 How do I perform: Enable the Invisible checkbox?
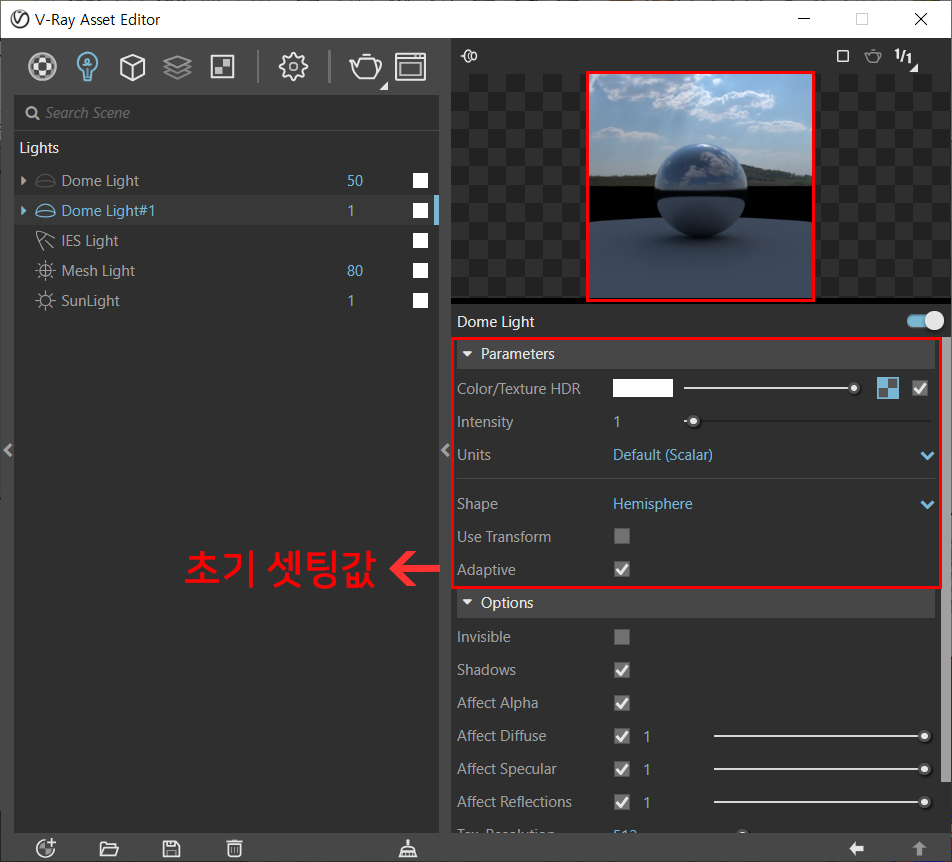point(622,637)
